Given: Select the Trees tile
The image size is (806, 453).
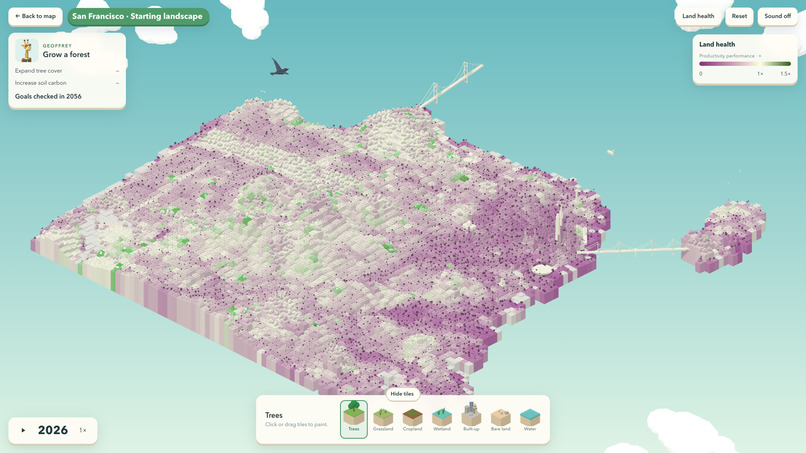Looking at the screenshot, I should coord(354,419).
